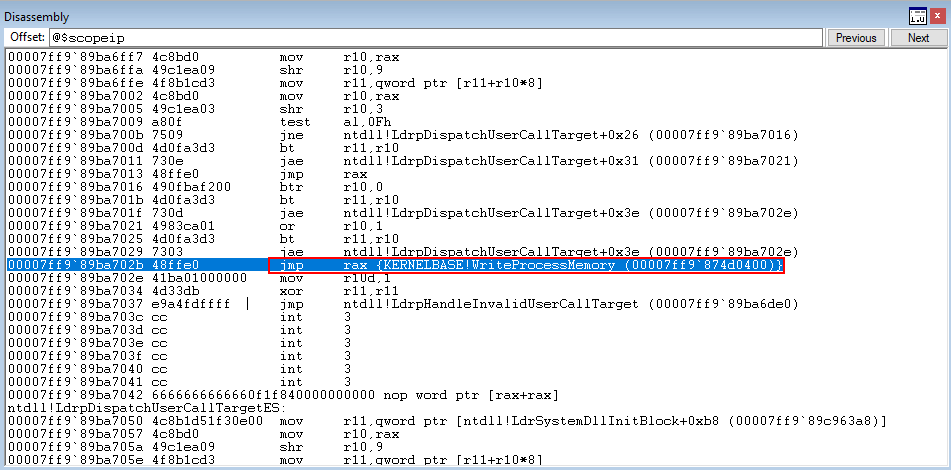Click the Previous button
Viewport: 951px width, 470px height.
(x=856, y=38)
